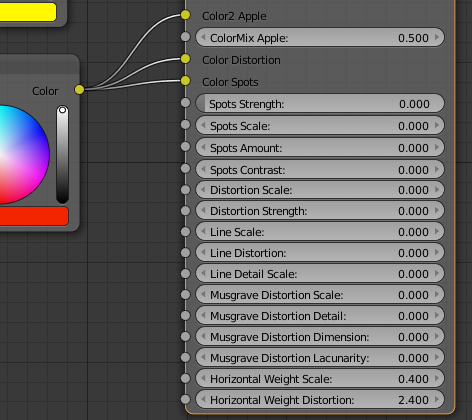
Task: Increase Horizontal Weight Scale with right arrow
Action: tap(437, 378)
